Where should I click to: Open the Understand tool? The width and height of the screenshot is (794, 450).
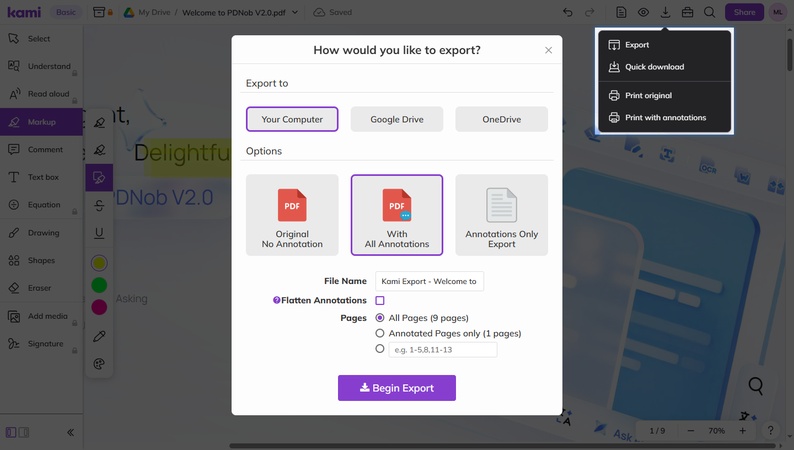(41, 66)
